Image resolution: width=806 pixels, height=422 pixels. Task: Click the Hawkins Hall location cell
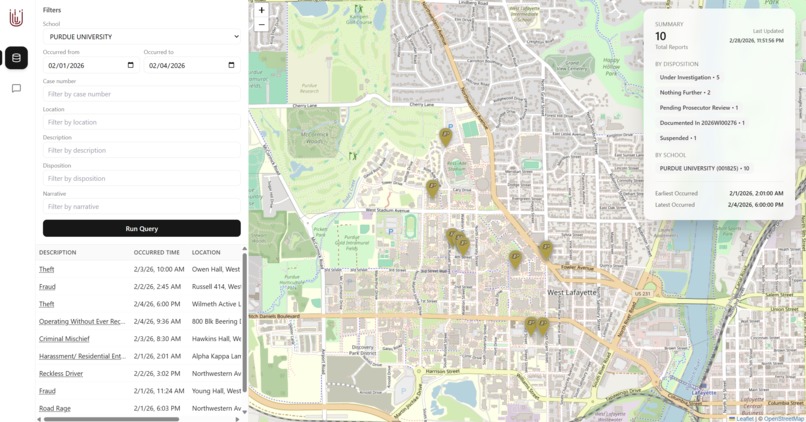tap(216, 339)
